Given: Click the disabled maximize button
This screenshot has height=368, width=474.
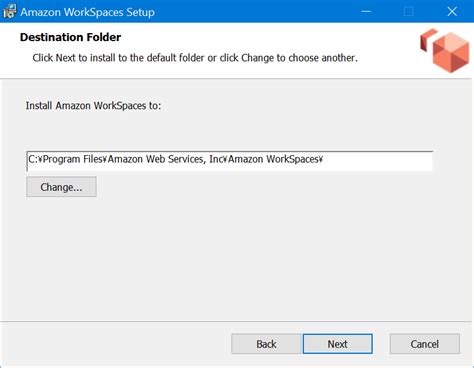Looking at the screenshot, I should tap(409, 11).
